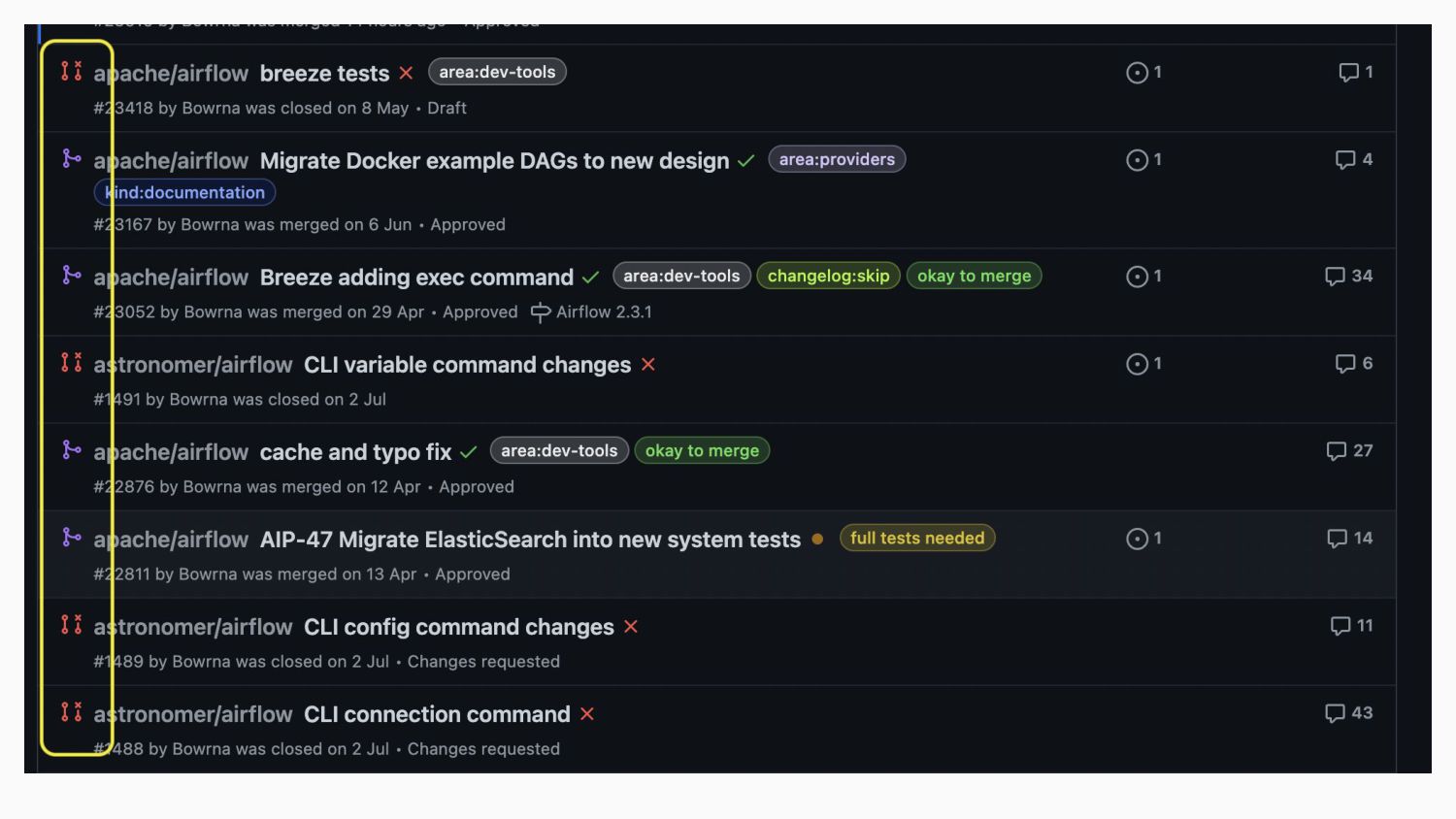The width and height of the screenshot is (1456, 819).
Task: Click linked issue icon on Breeze exec row
Action: pos(1137,277)
